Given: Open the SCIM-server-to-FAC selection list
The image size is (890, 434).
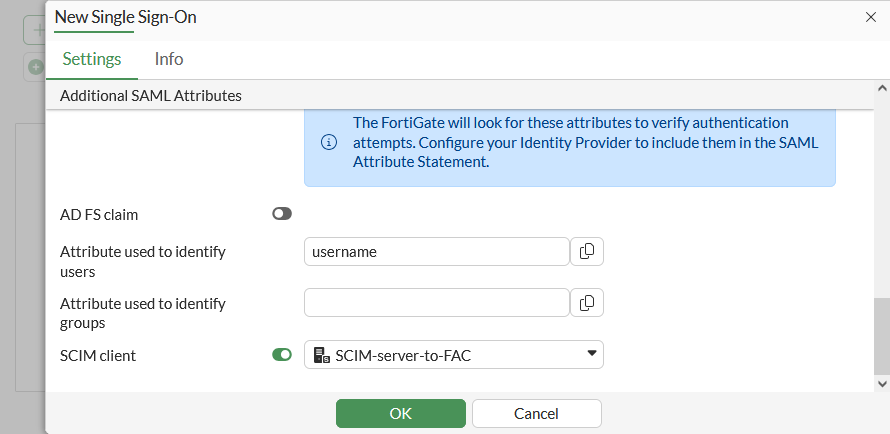Looking at the screenshot, I should 453,354.
